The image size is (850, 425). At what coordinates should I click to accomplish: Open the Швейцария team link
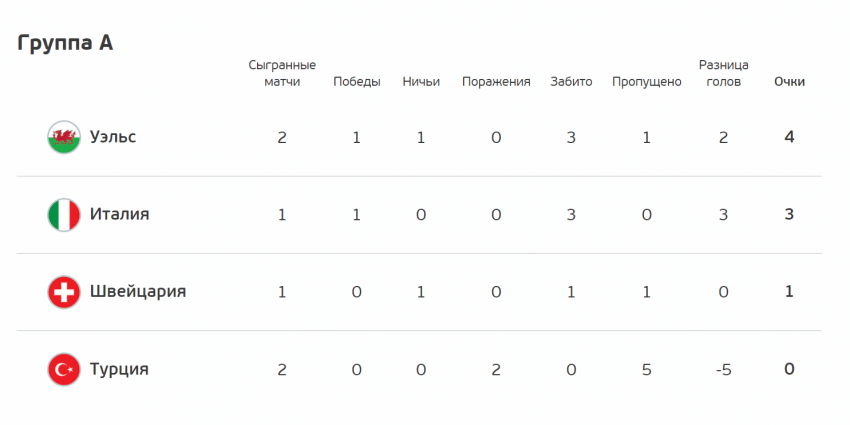(x=138, y=292)
